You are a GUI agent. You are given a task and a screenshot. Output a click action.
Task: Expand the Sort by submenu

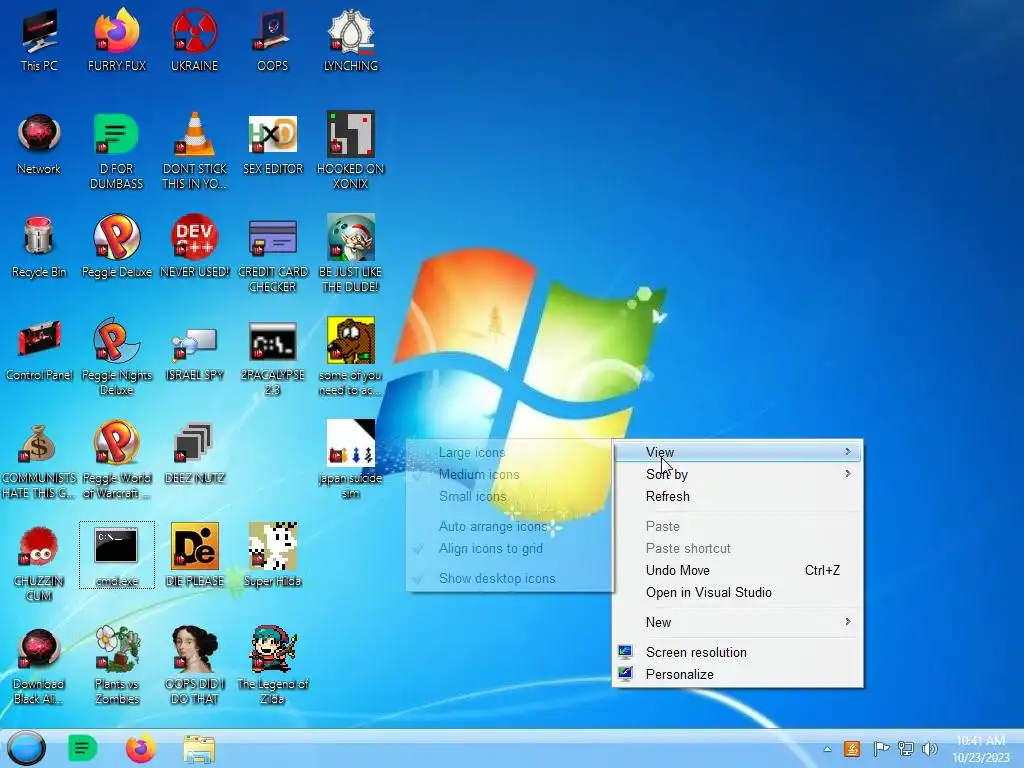(x=738, y=474)
